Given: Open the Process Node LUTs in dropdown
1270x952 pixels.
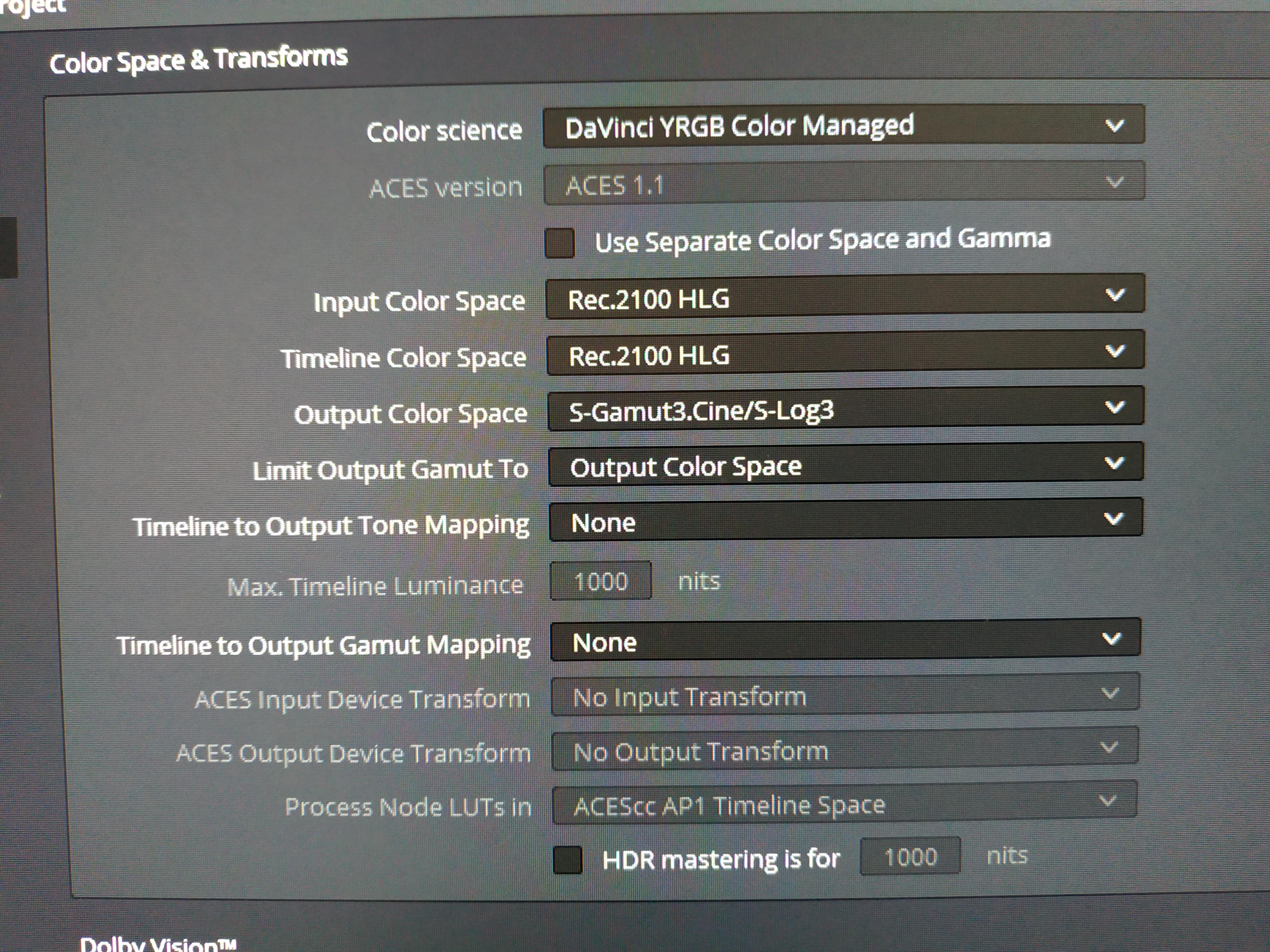Looking at the screenshot, I should [845, 803].
